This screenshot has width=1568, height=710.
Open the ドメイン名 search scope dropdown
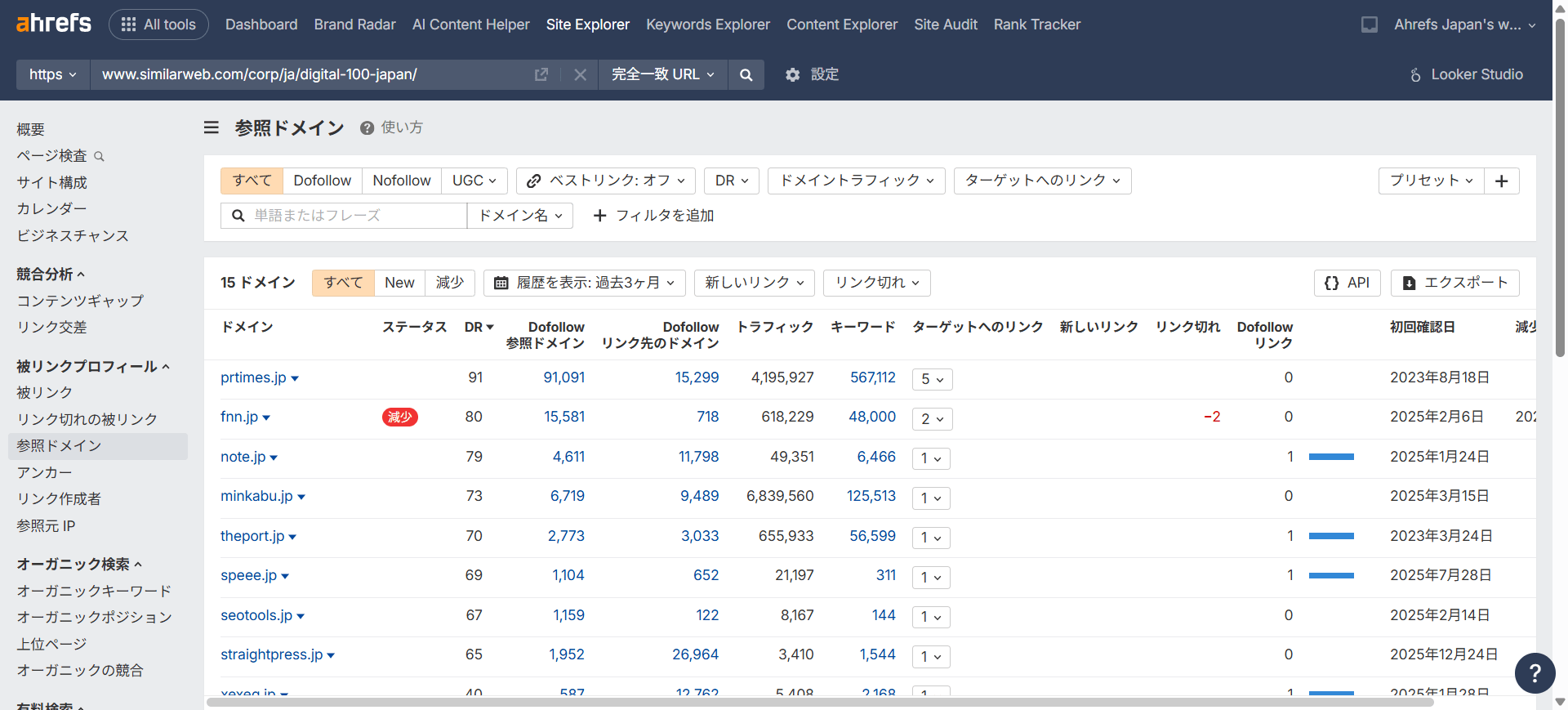[520, 216]
